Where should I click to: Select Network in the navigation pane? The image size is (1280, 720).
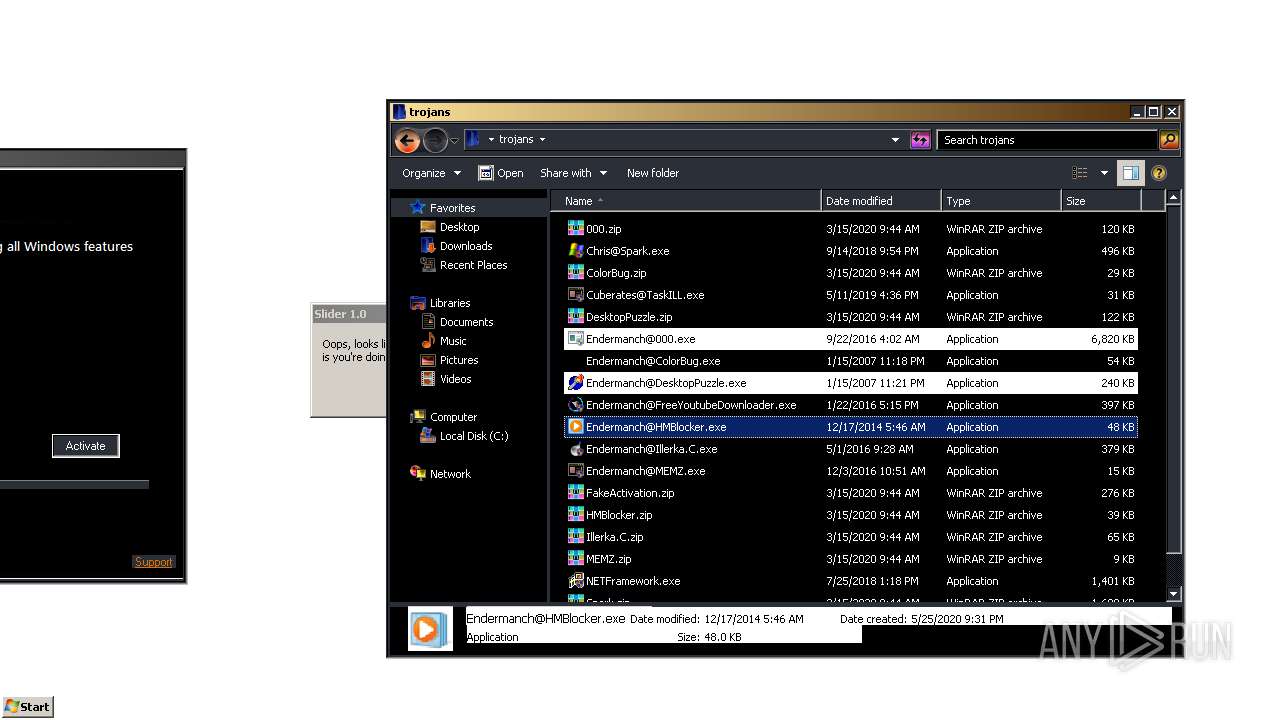pyautogui.click(x=449, y=474)
